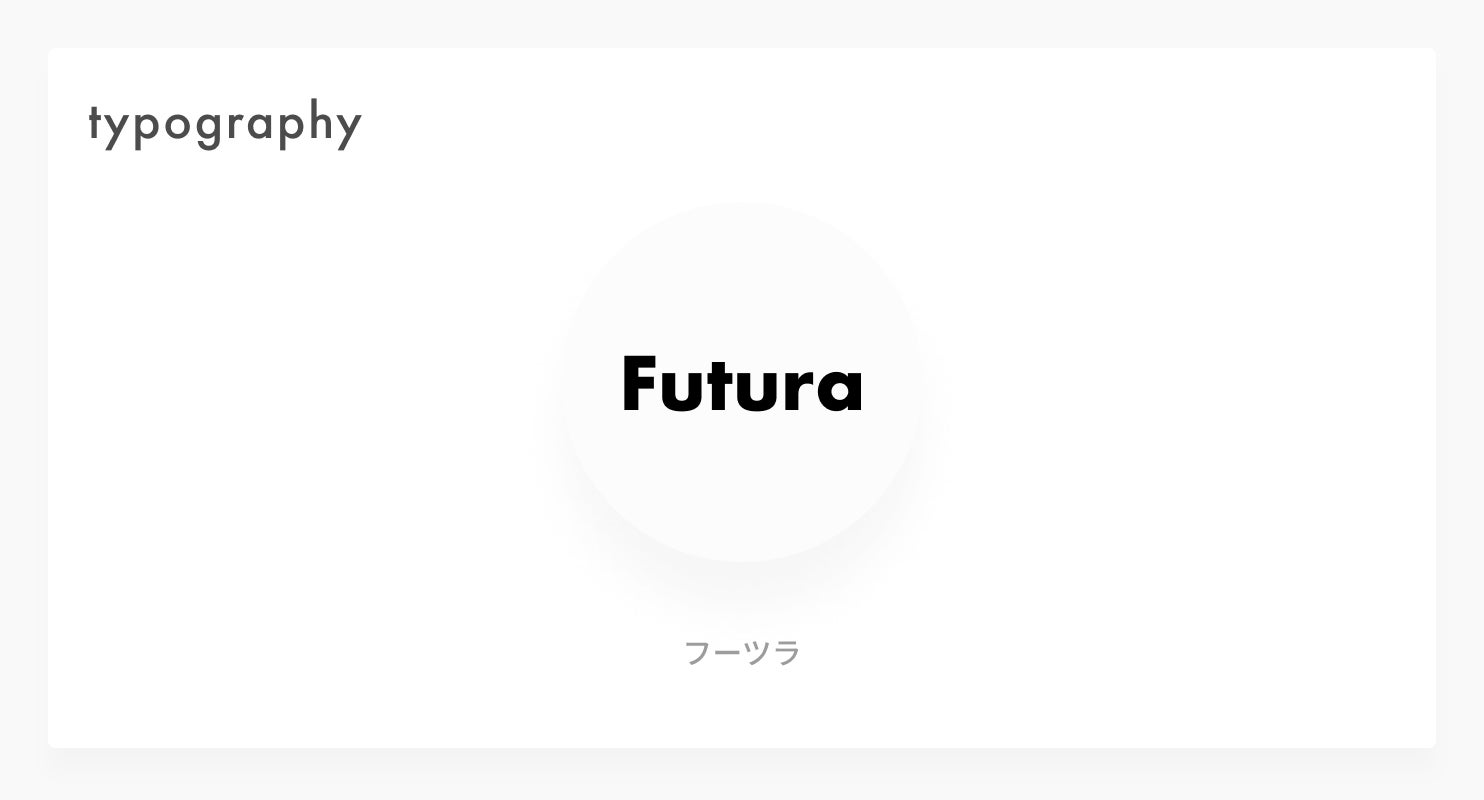Image resolution: width=1484 pixels, height=800 pixels.
Task: Click the katakana character フ in caption
Action: (697, 653)
